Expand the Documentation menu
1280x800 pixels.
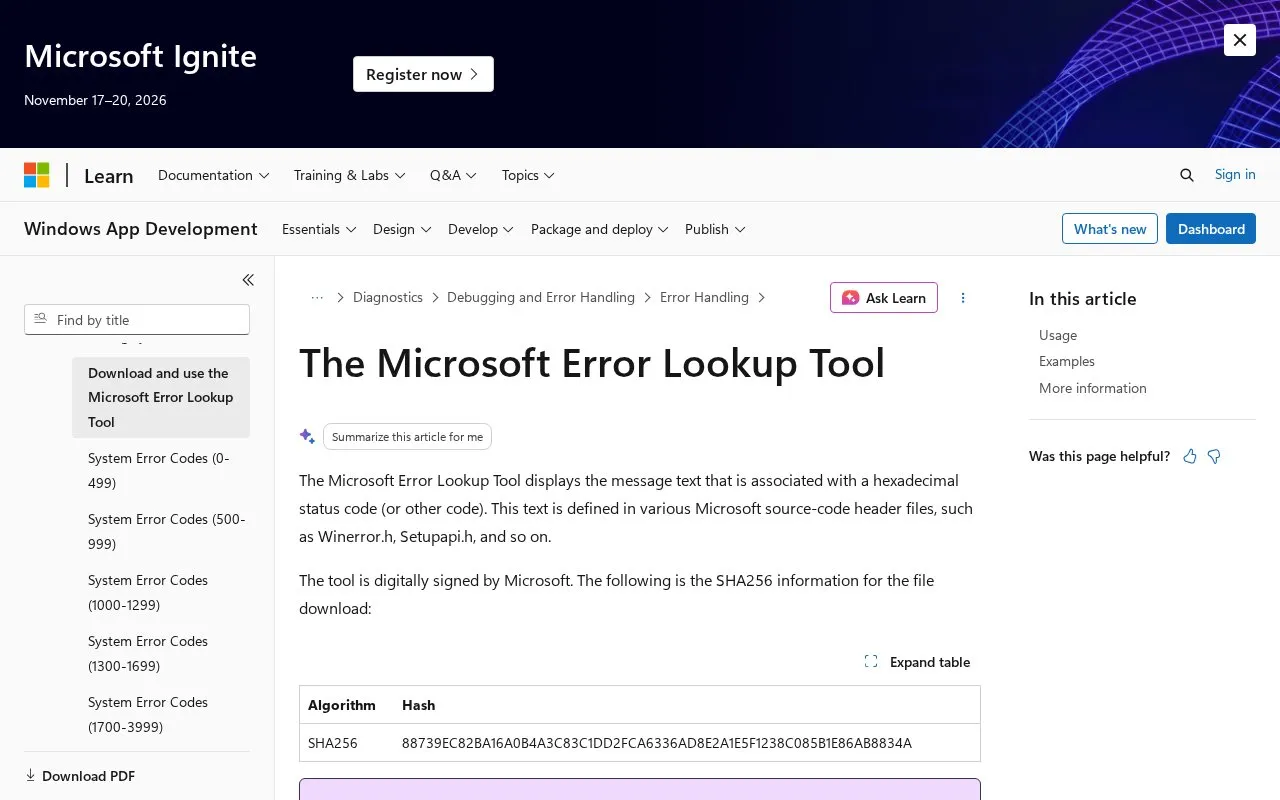[x=214, y=175]
